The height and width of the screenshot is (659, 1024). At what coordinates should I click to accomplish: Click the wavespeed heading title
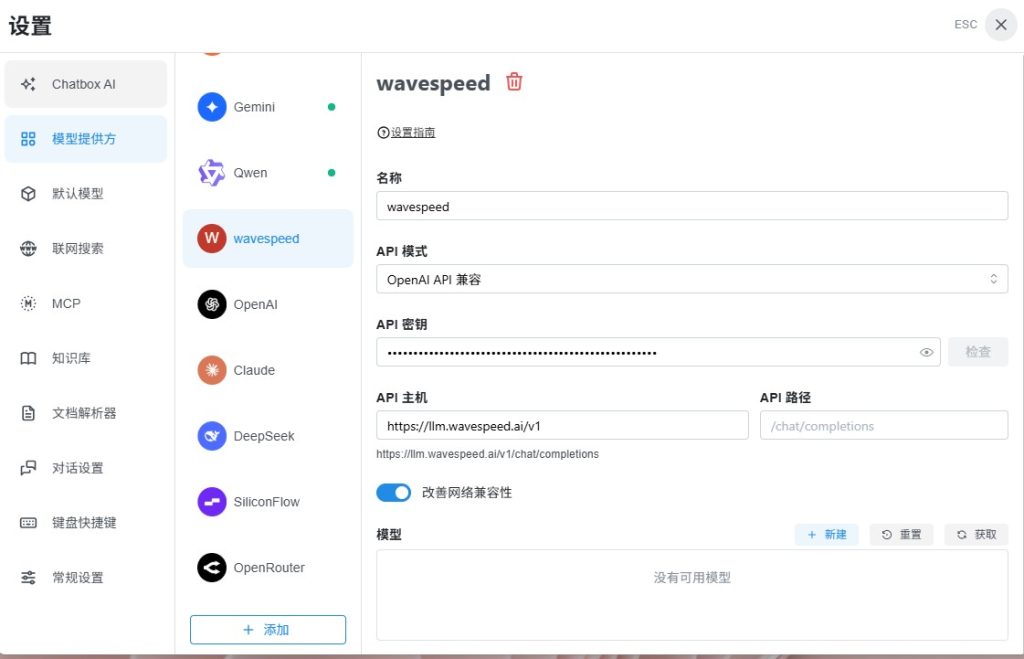pyautogui.click(x=433, y=84)
